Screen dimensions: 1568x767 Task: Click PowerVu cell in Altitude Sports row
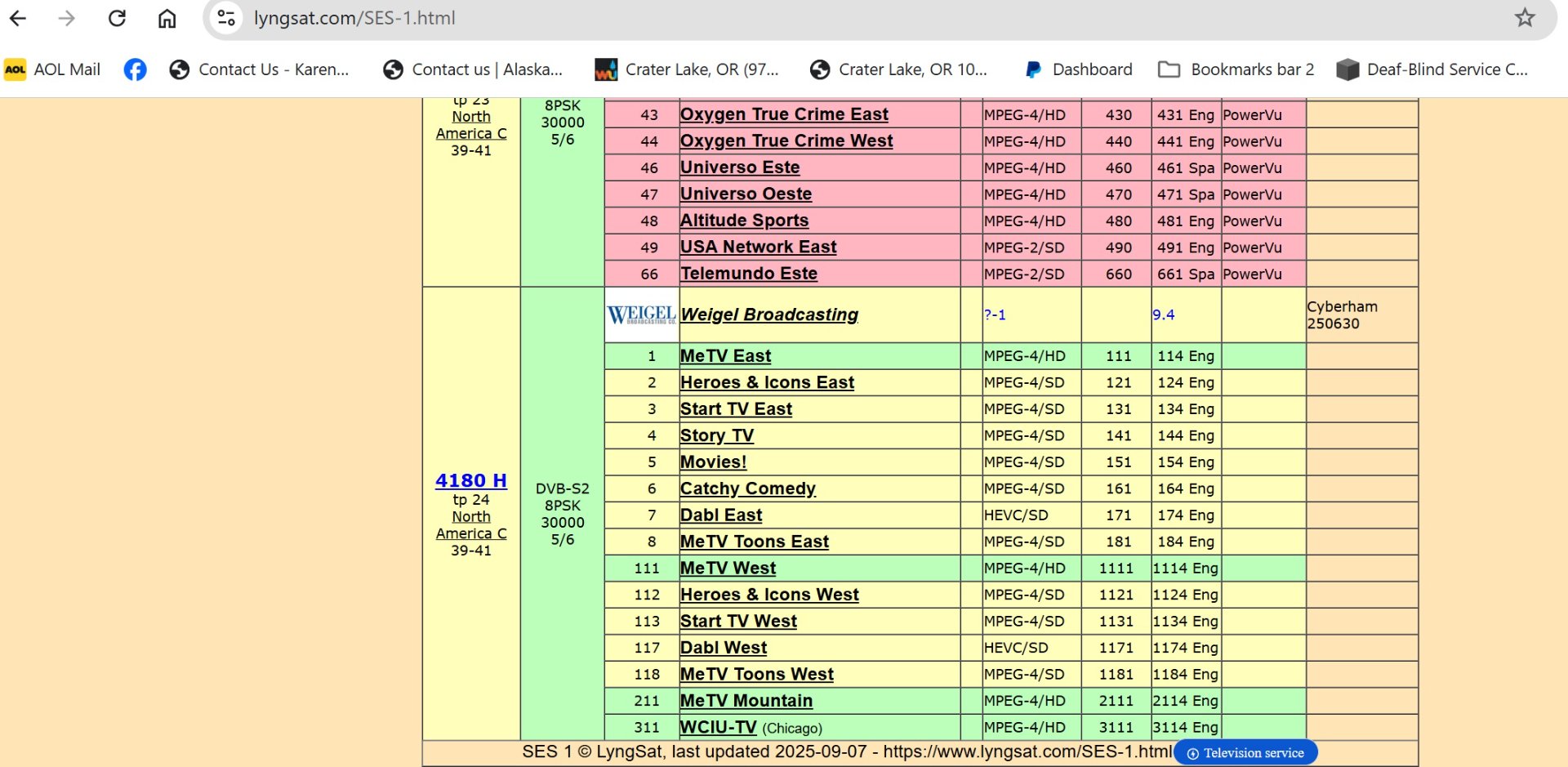[x=1263, y=221]
